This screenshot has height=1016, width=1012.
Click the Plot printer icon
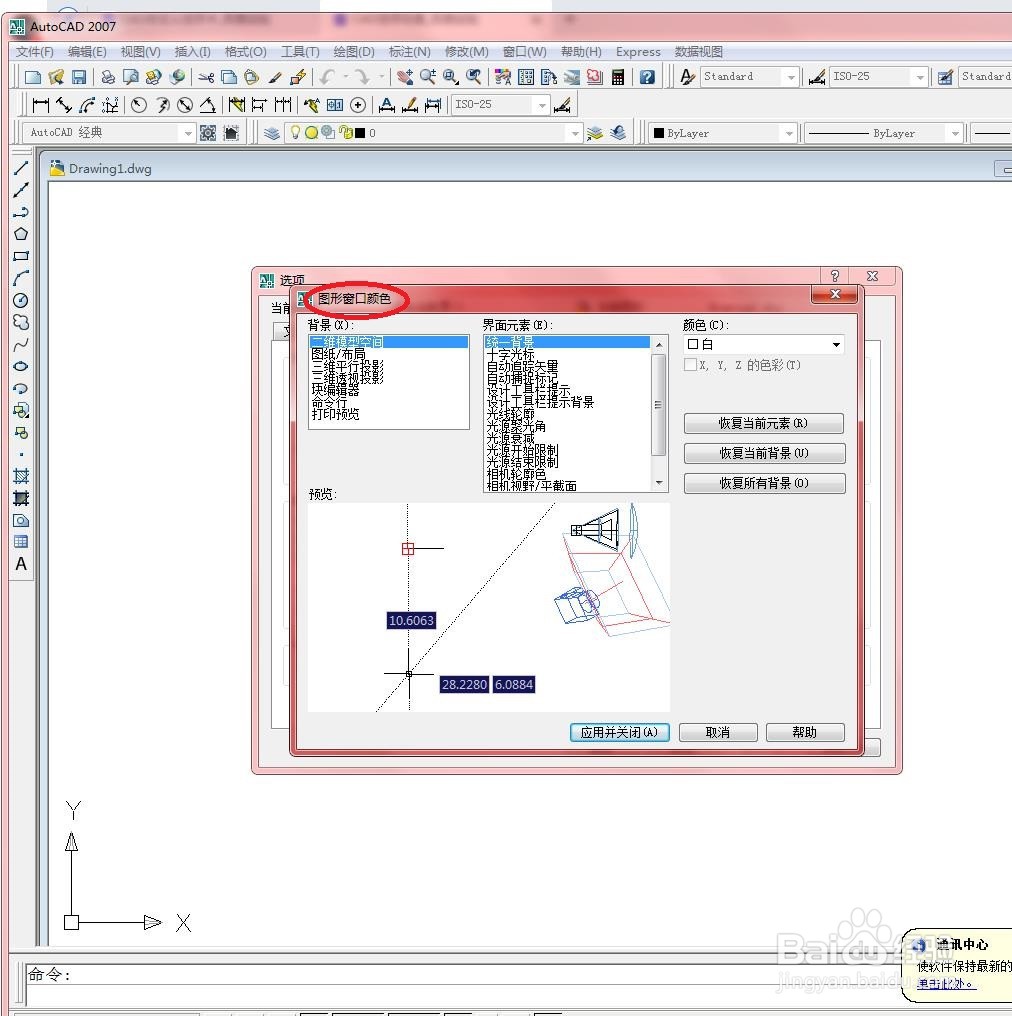pyautogui.click(x=108, y=77)
